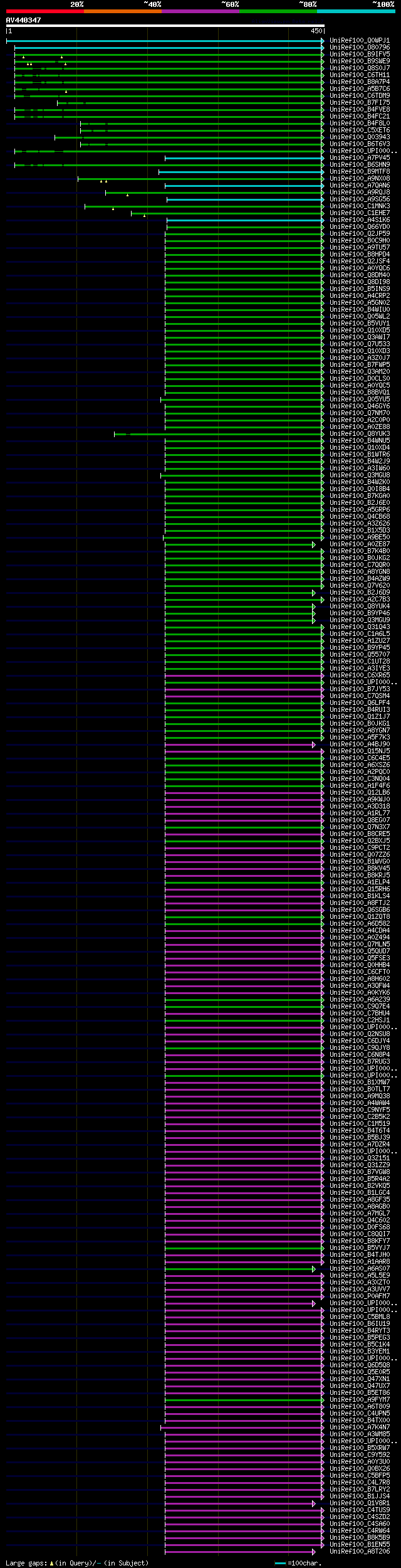
Task: Select hit UniRef100_Q6D5Q8
Action: pyautogui.click(x=360, y=1365)
